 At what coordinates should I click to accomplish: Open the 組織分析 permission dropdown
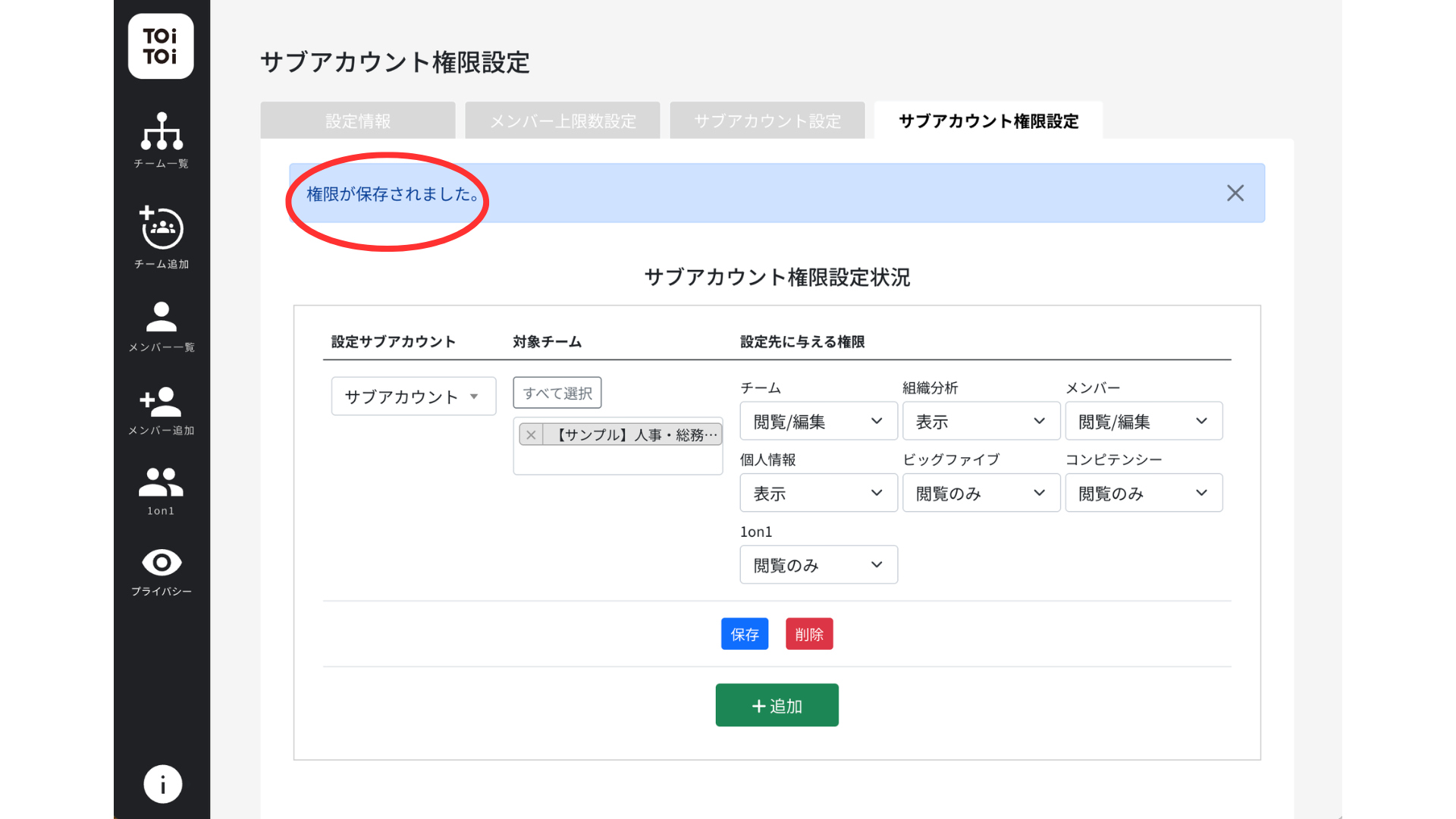pyautogui.click(x=981, y=422)
